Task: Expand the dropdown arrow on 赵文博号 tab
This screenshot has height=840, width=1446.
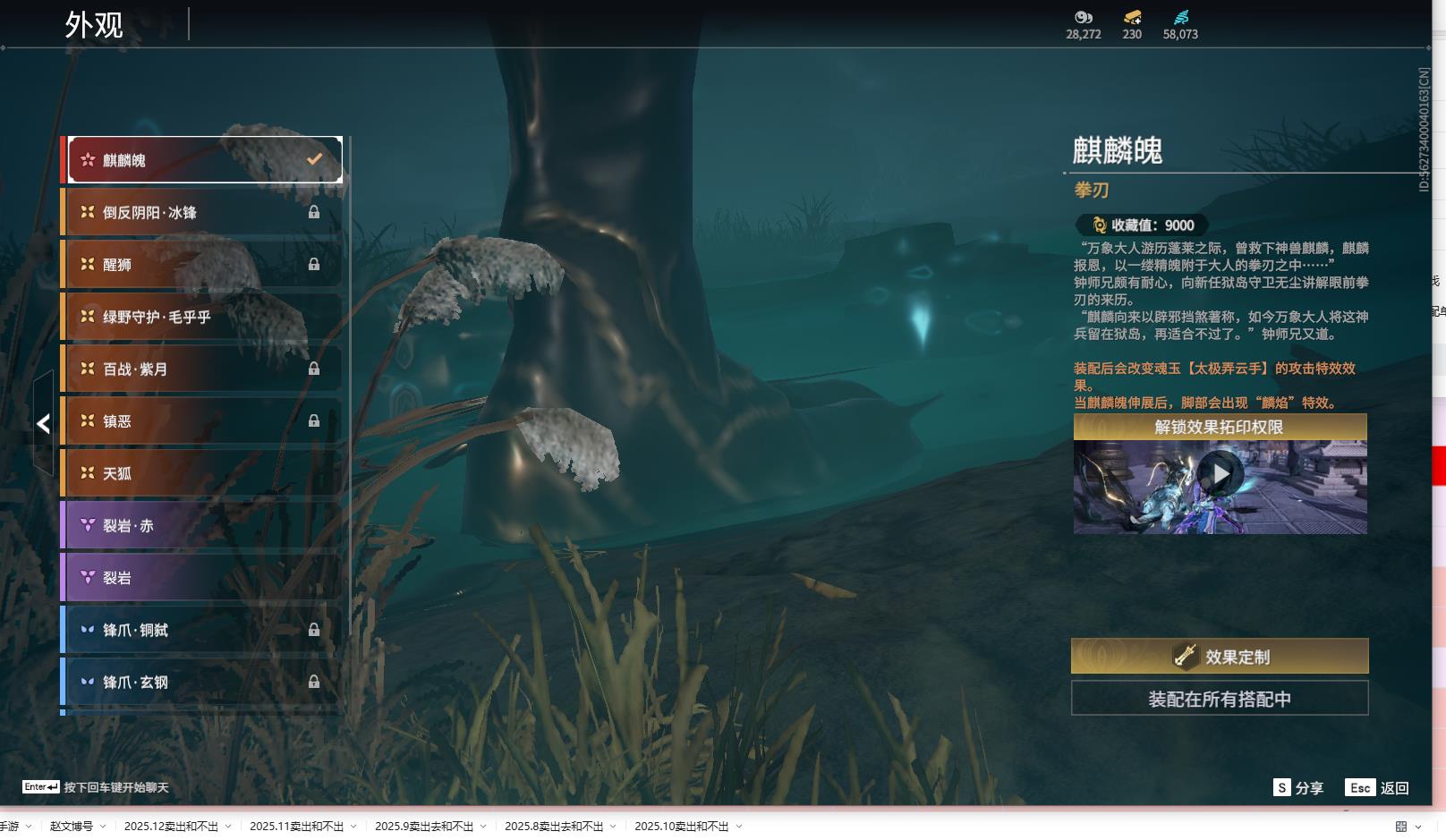Action: 103,826
